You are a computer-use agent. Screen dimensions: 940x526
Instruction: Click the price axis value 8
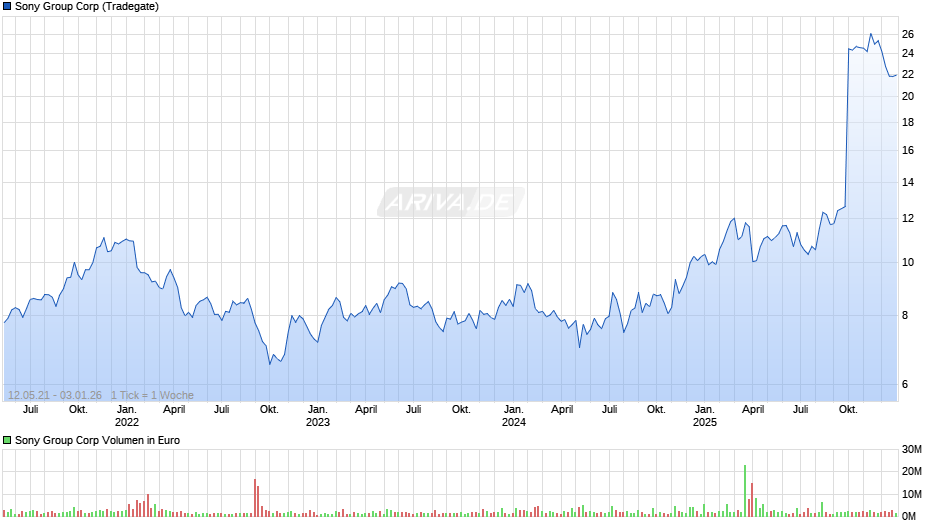click(905, 315)
